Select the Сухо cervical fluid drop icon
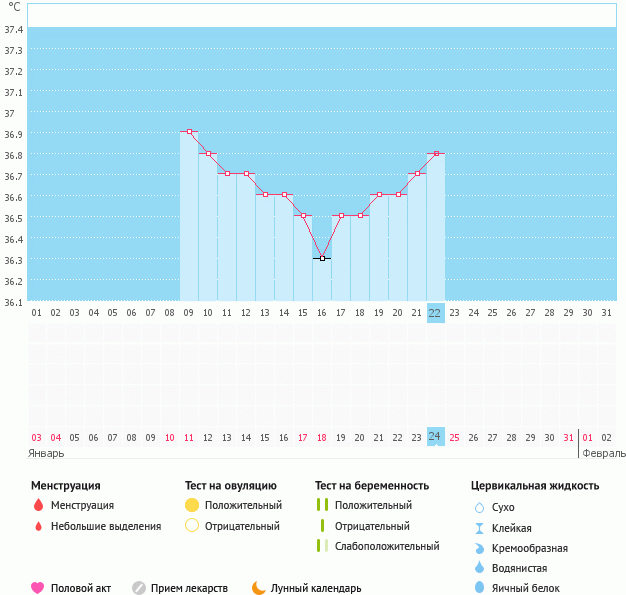626x595 pixels. [x=479, y=508]
